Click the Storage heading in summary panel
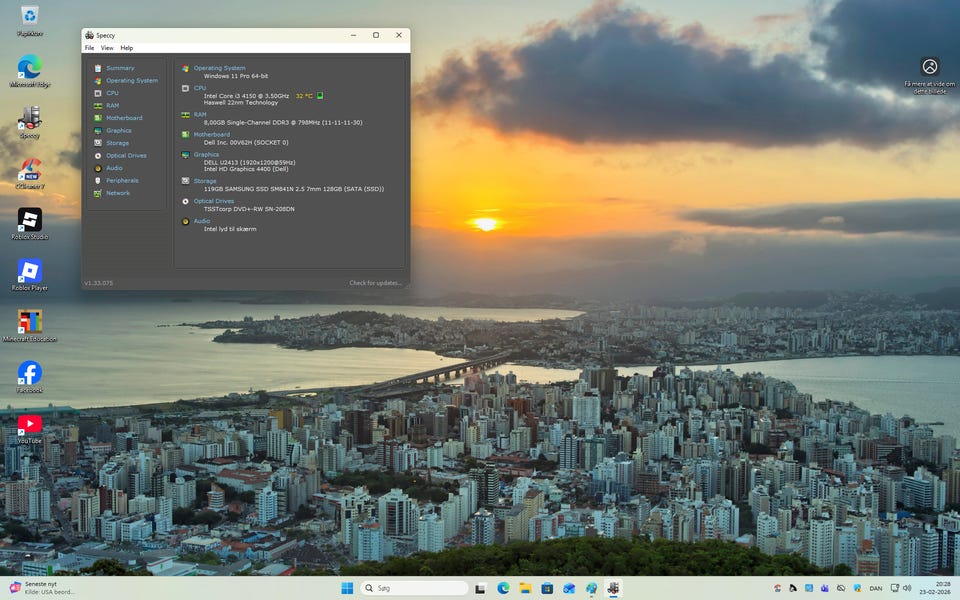The width and height of the screenshot is (960, 600). click(x=205, y=181)
